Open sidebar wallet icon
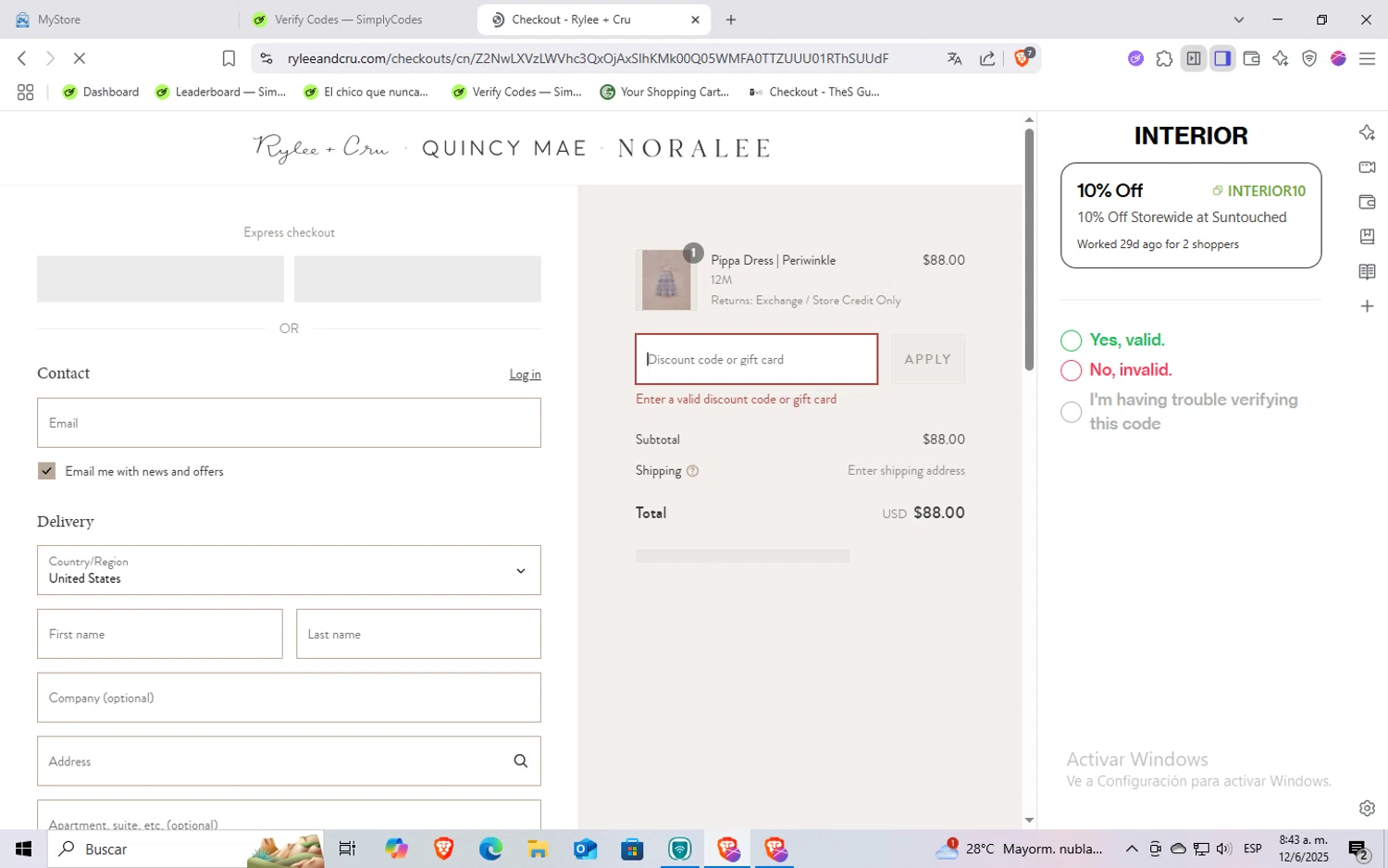1388x868 pixels. coord(1367,202)
